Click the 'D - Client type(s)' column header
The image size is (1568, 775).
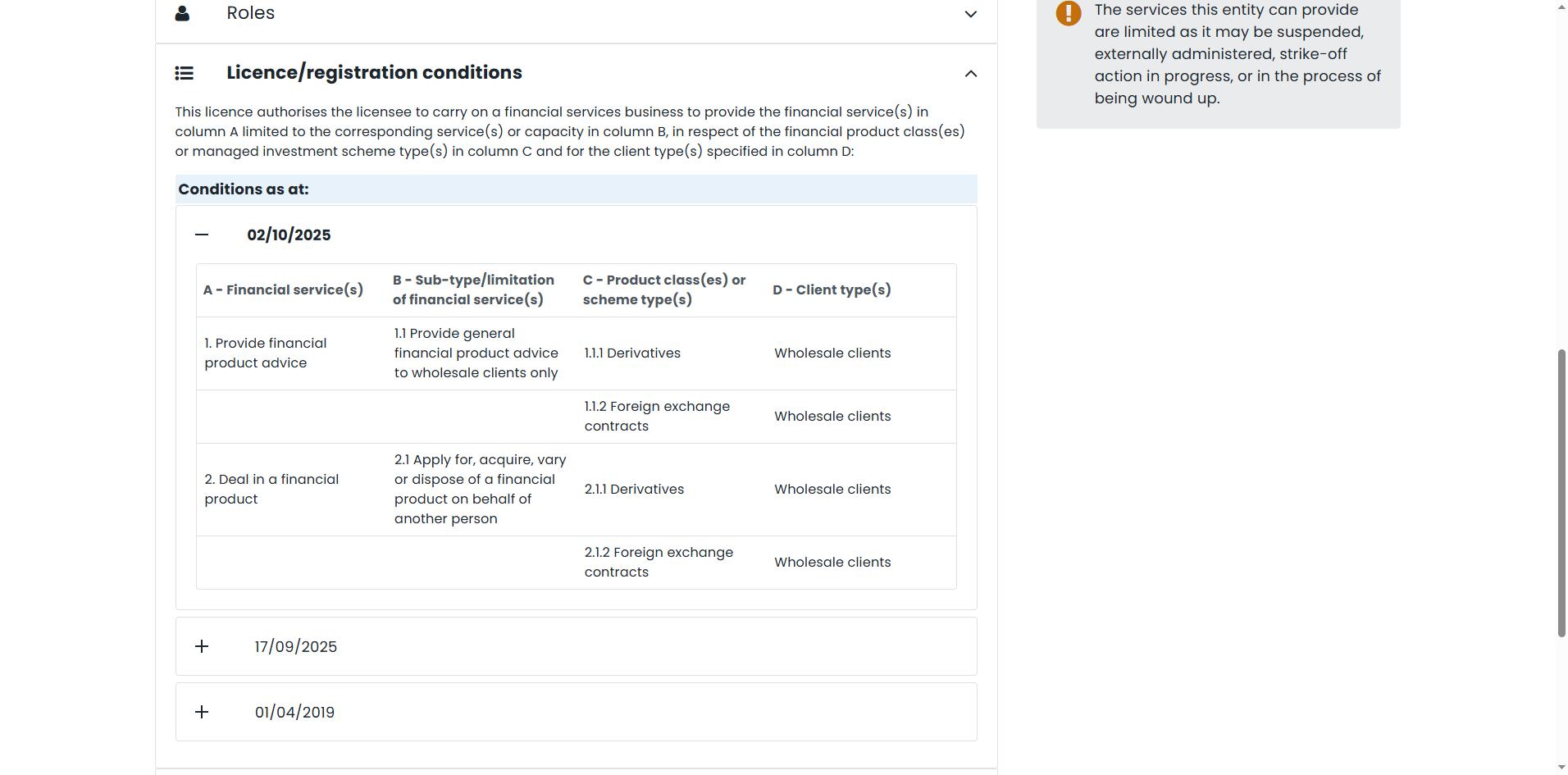pyautogui.click(x=832, y=290)
